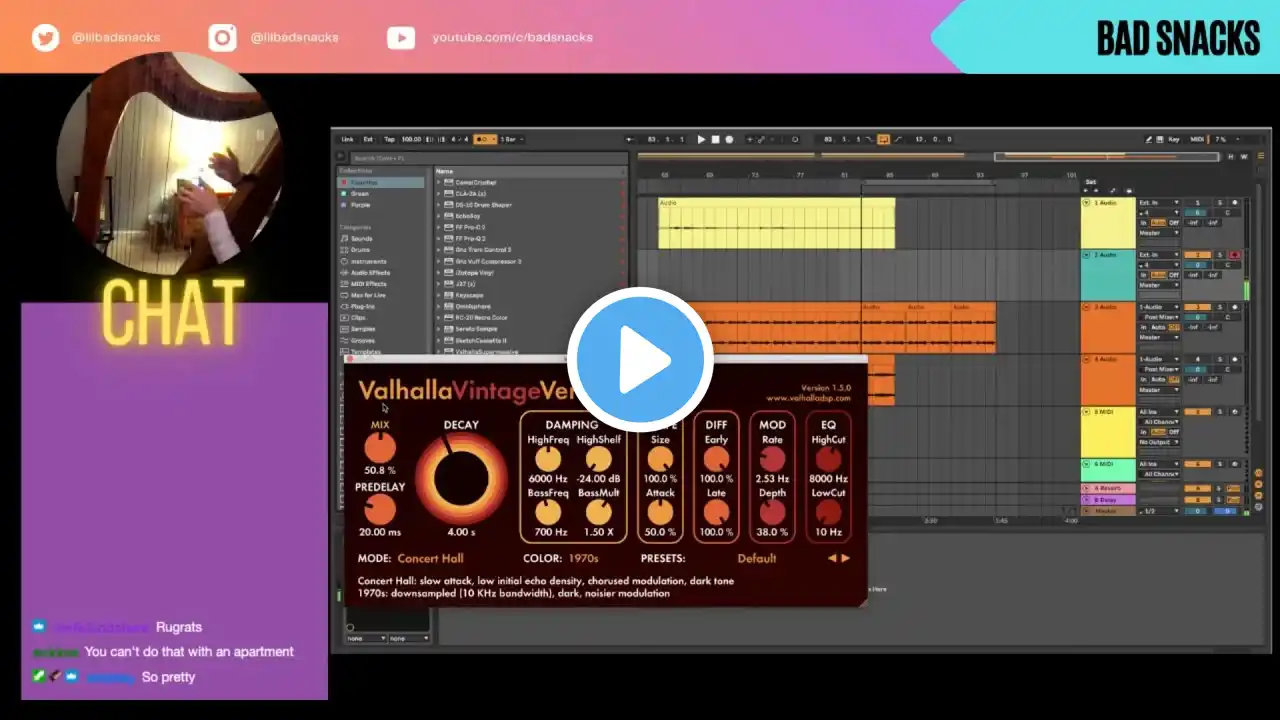Open the Samples category in browser

coord(363,329)
